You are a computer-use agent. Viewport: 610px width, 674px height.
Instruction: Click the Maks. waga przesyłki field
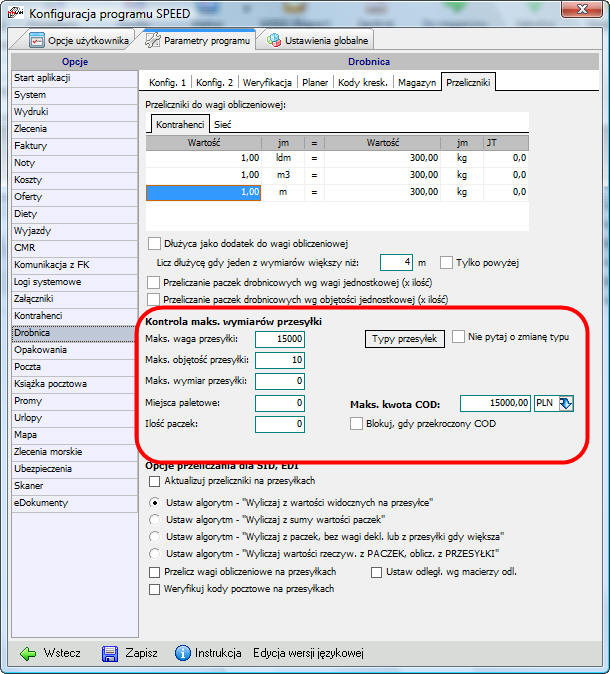click(x=280, y=339)
